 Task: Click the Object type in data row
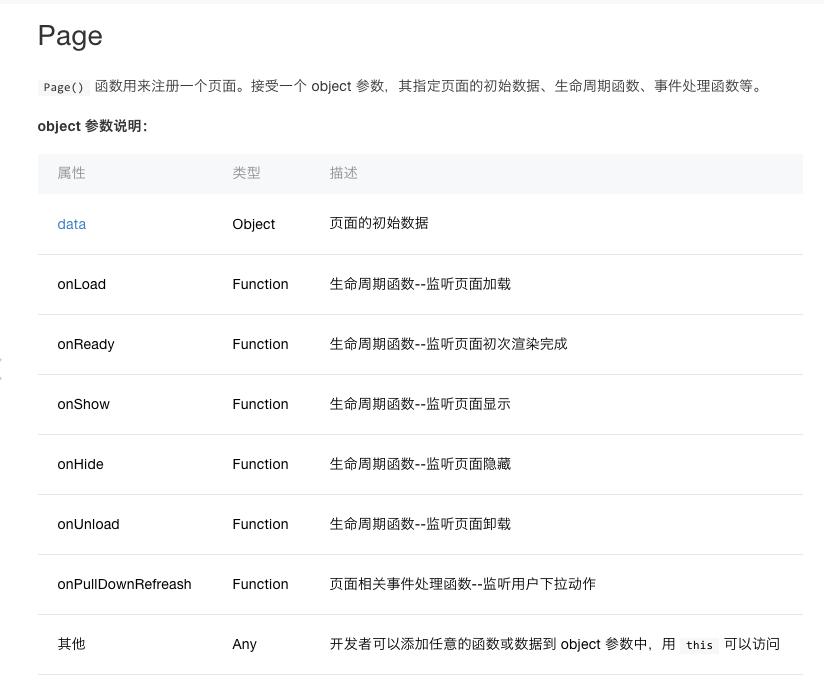[253, 224]
